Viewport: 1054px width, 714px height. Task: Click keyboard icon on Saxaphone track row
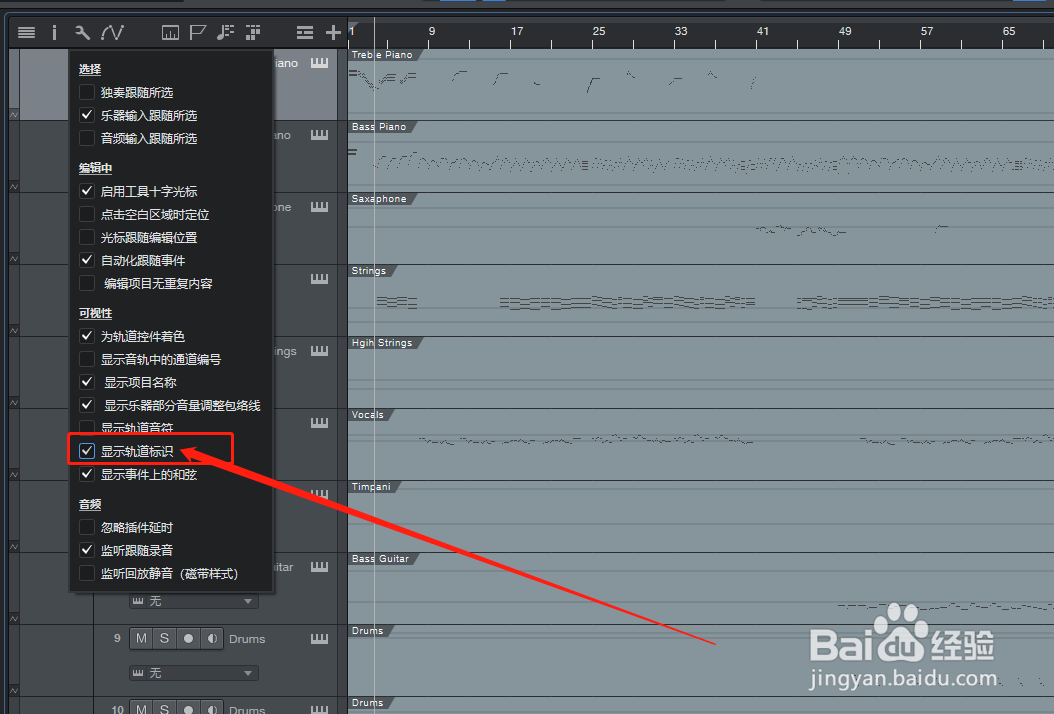click(x=319, y=207)
